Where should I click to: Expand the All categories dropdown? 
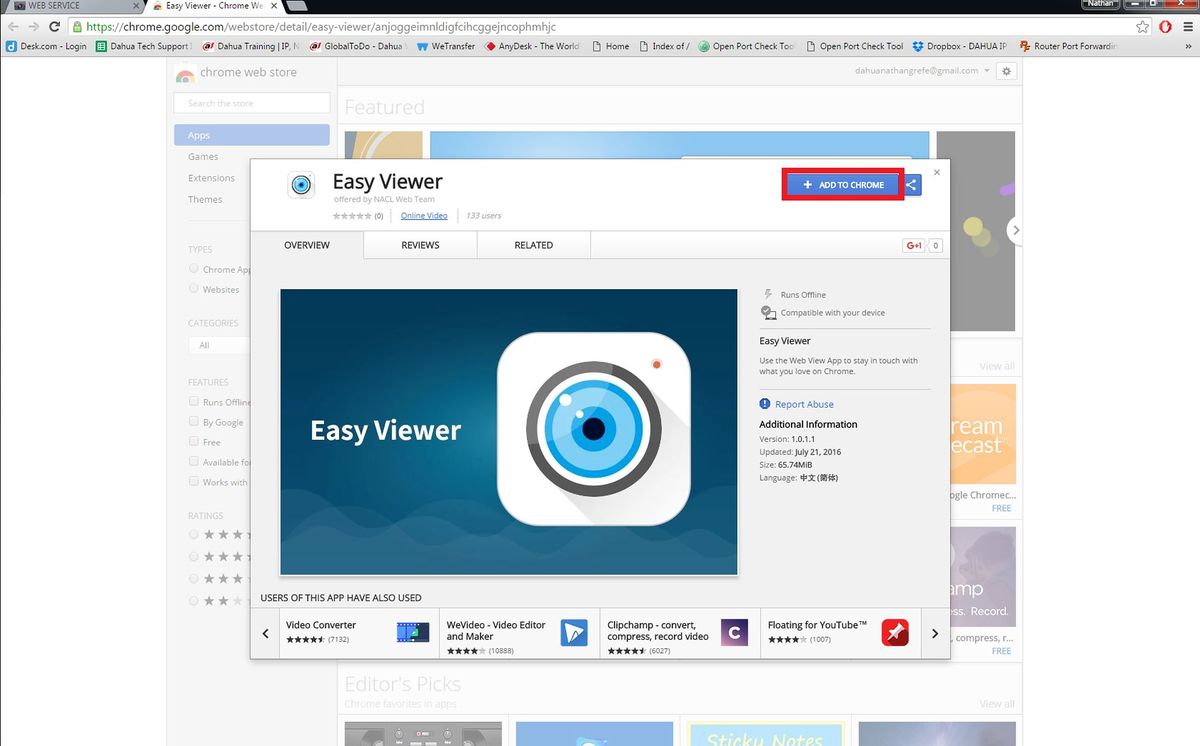(218, 345)
